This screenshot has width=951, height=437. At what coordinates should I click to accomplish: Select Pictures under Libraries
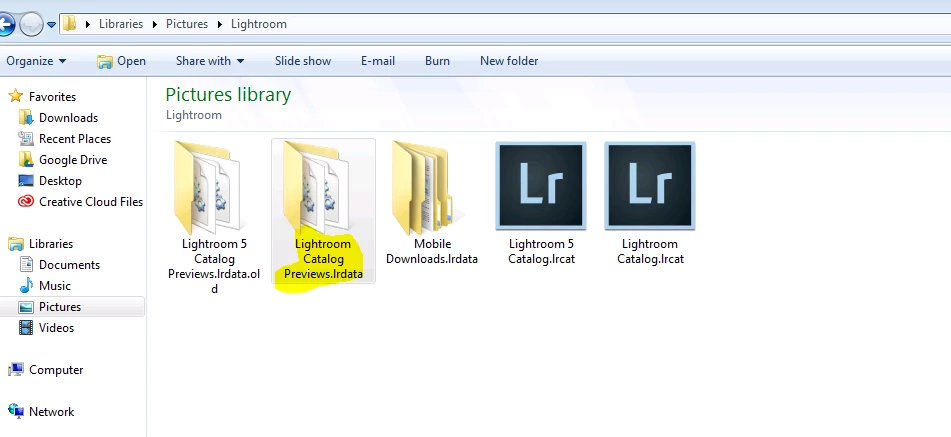pyautogui.click(x=60, y=307)
